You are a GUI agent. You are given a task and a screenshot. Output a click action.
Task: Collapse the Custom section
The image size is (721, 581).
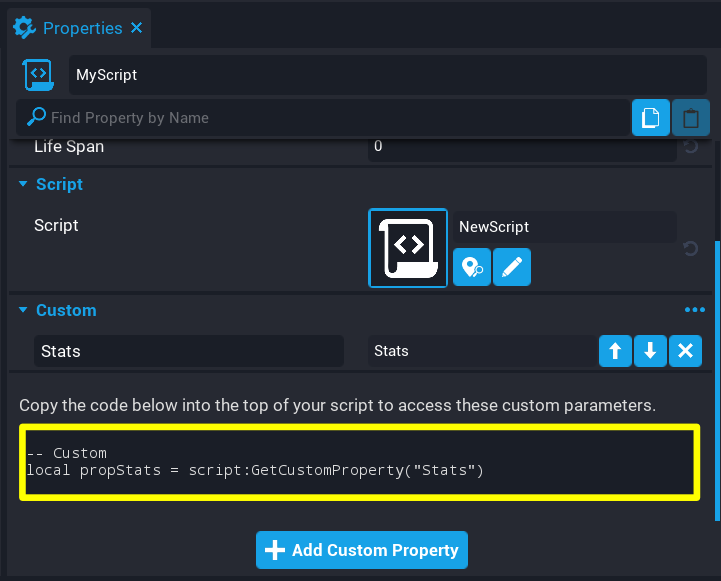pyautogui.click(x=23, y=311)
